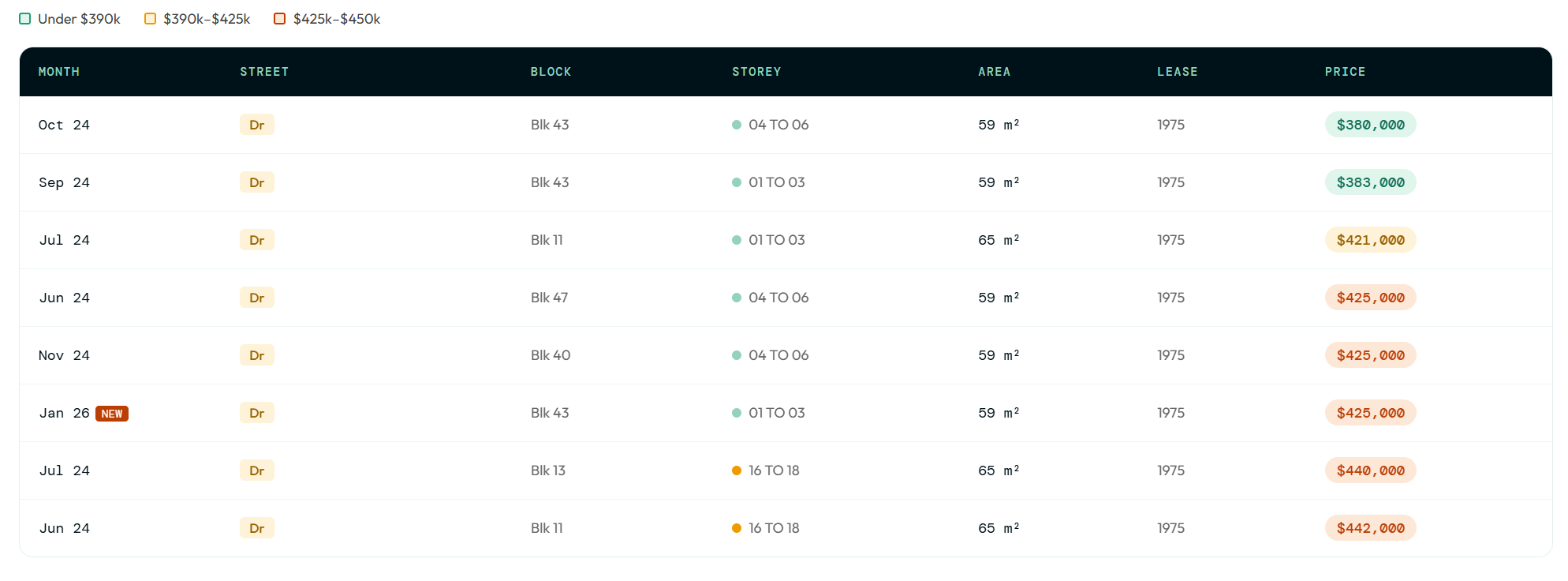Sort by the PRICE column header
Image resolution: width=1568 pixels, height=581 pixels.
click(1345, 72)
